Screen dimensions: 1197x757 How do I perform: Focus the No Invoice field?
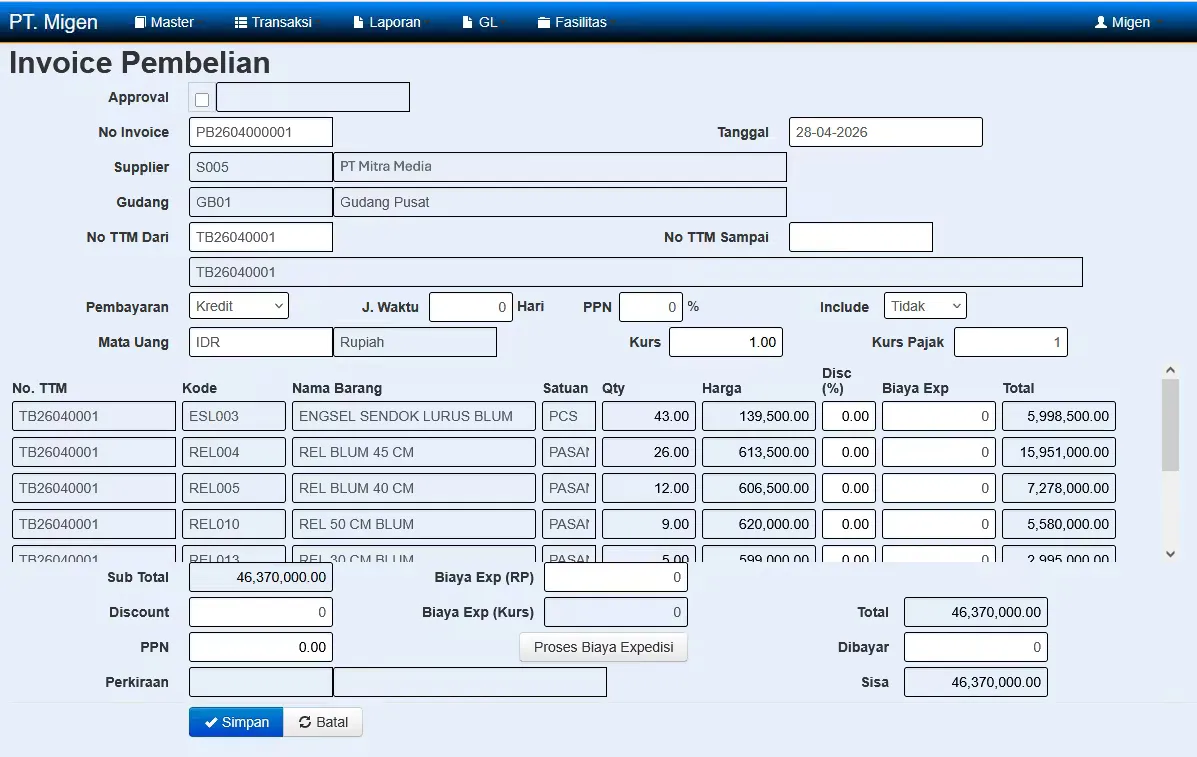click(261, 132)
